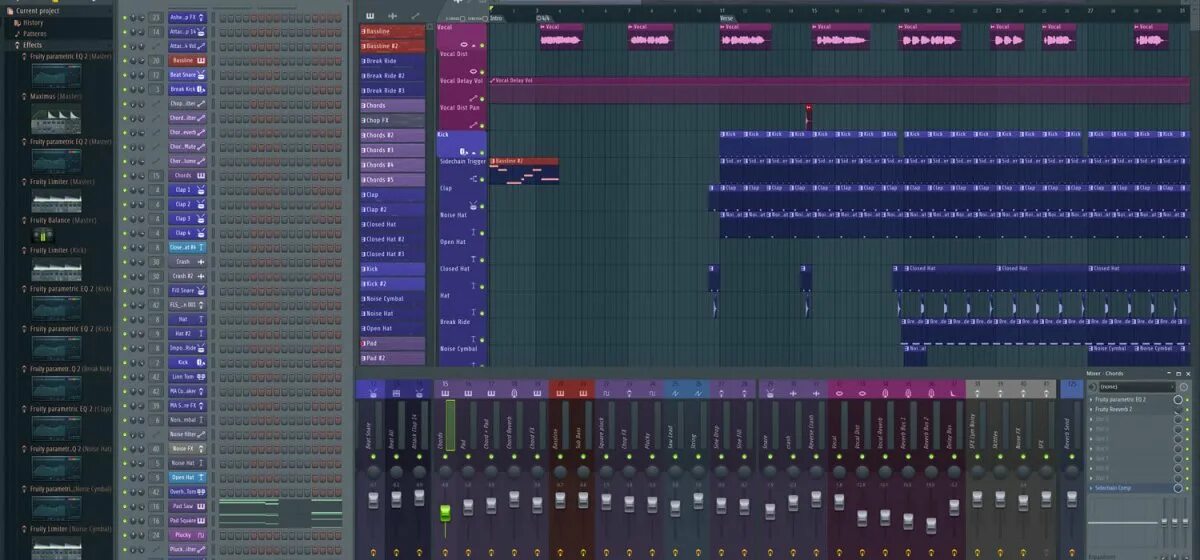Expand the Fruity Balance (Master) entry
Viewport: 1200px width, 560px height.
tap(63, 220)
